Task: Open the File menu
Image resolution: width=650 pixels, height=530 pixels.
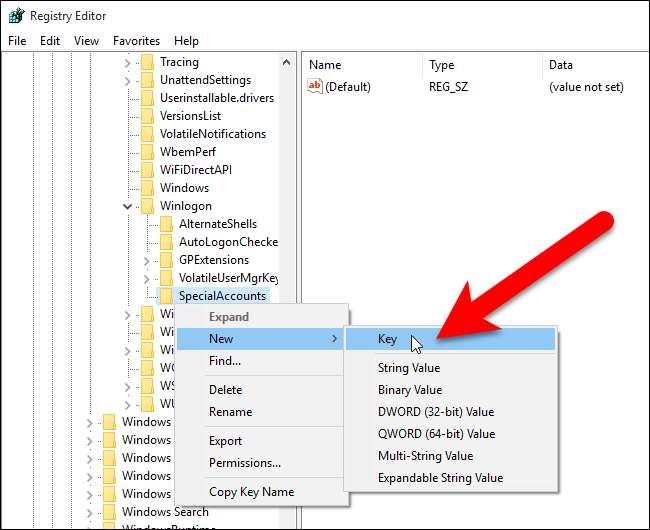Action: 17,41
